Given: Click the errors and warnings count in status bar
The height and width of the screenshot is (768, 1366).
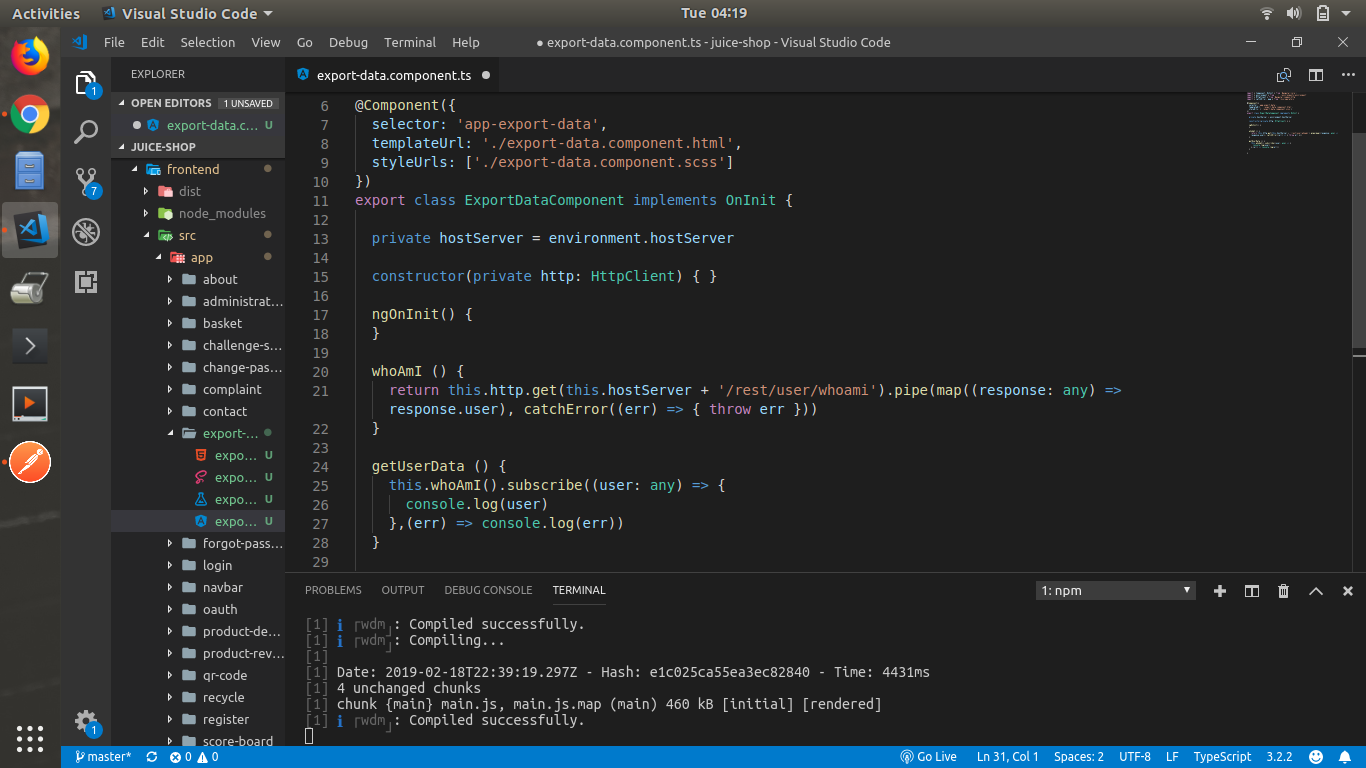Looking at the screenshot, I should click(194, 757).
